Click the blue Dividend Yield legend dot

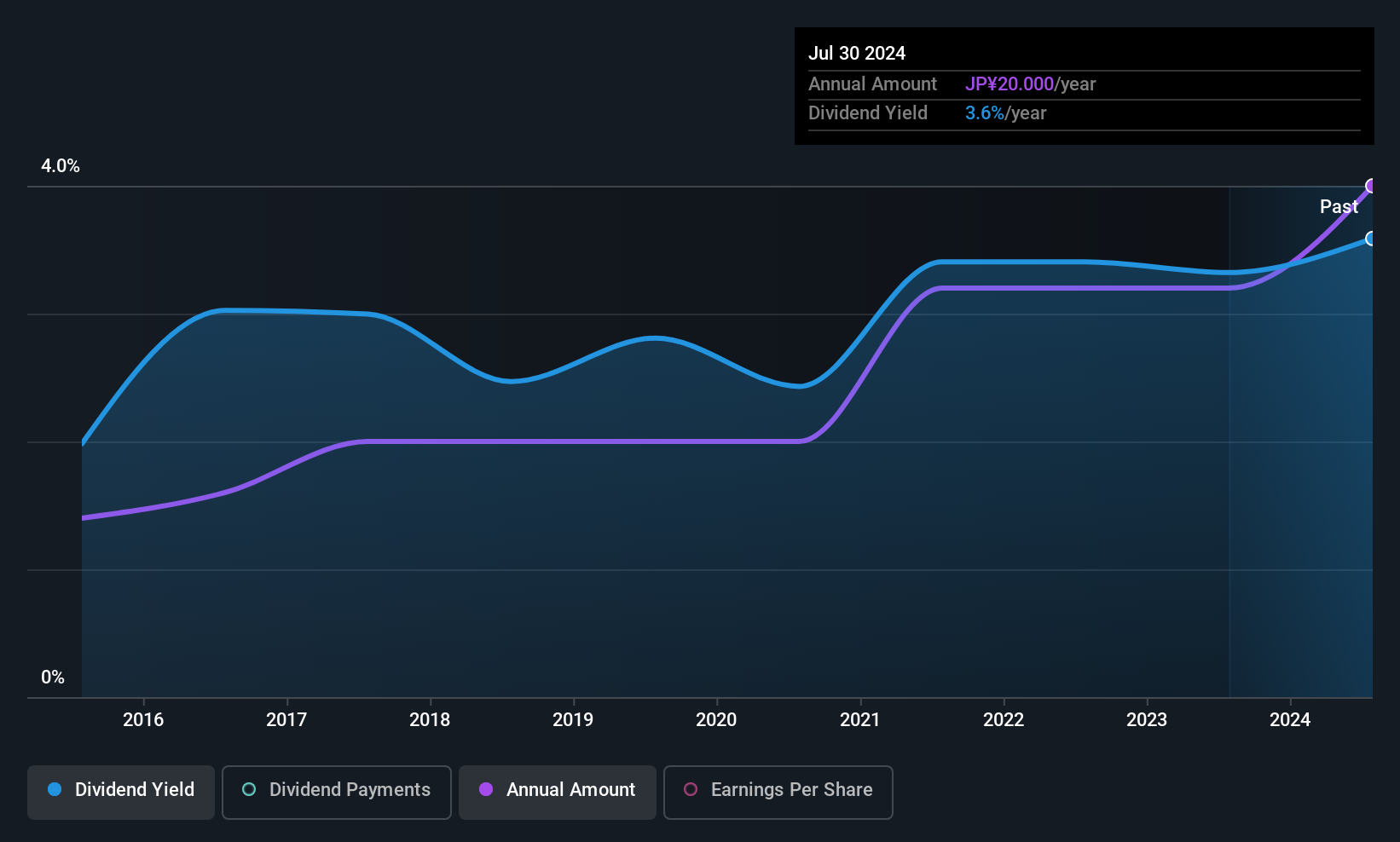click(x=55, y=789)
